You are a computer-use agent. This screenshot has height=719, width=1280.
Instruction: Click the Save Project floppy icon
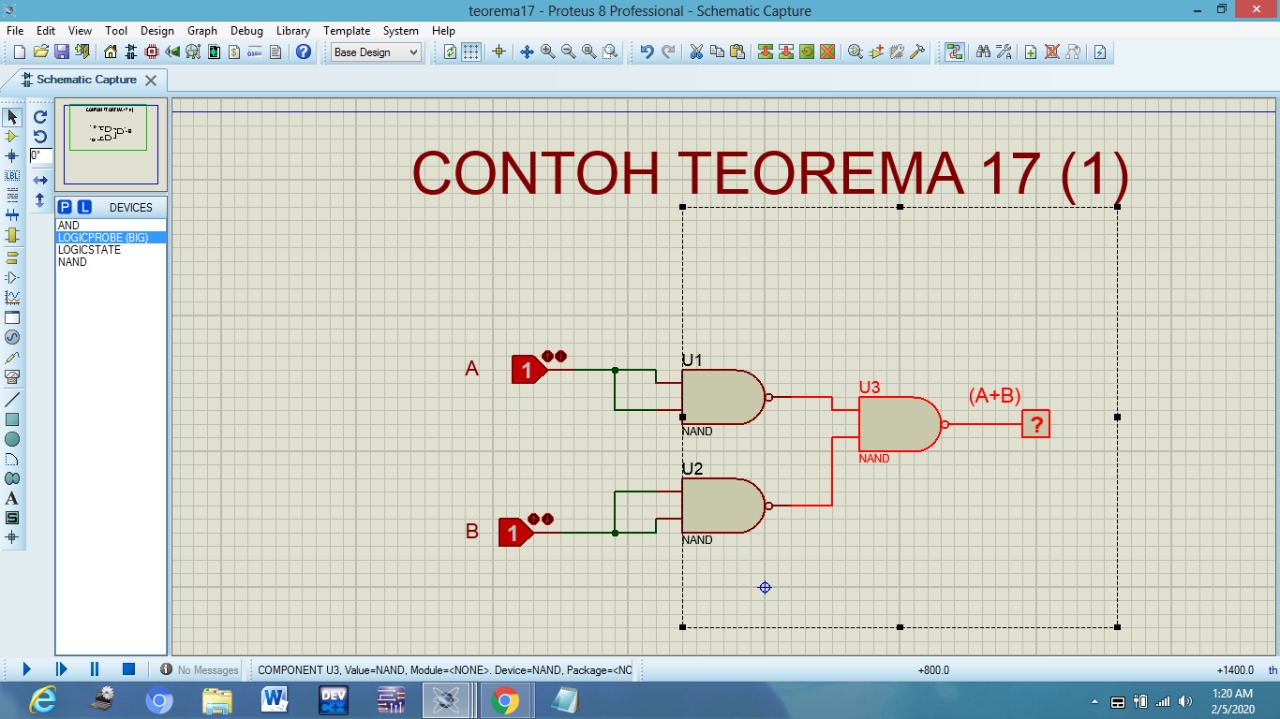62,52
